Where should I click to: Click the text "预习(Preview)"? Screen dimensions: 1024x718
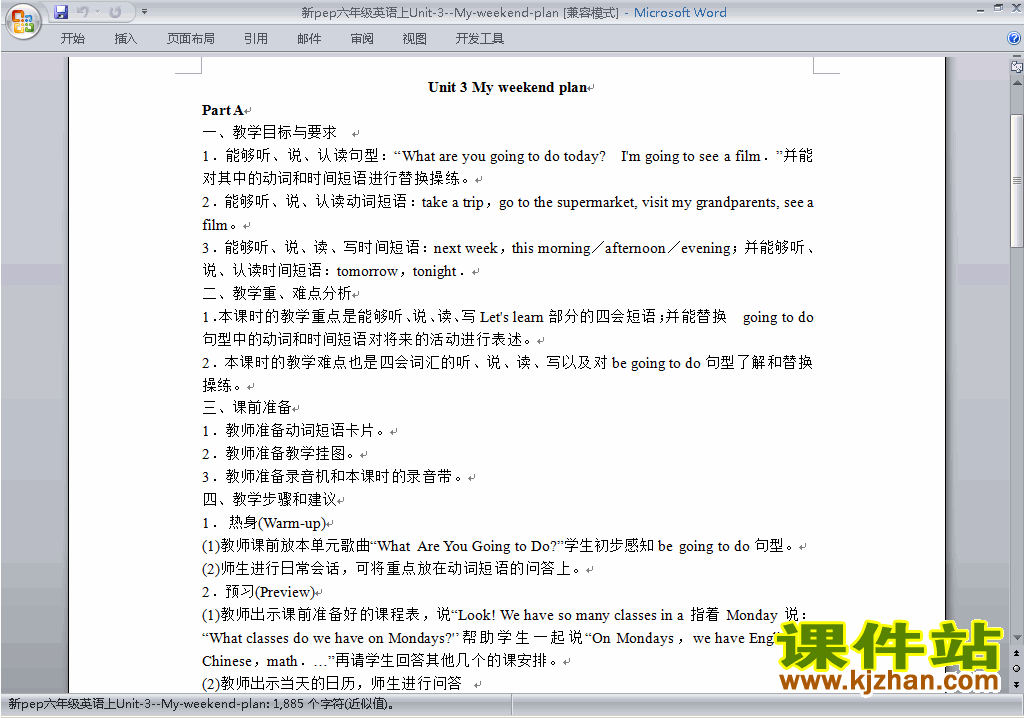(270, 592)
